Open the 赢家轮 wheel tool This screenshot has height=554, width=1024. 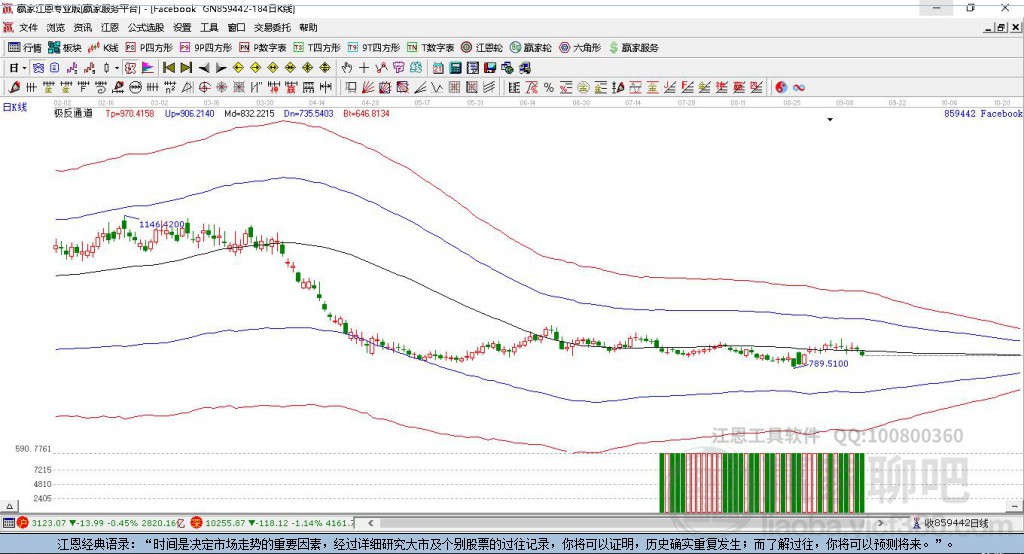[x=530, y=48]
